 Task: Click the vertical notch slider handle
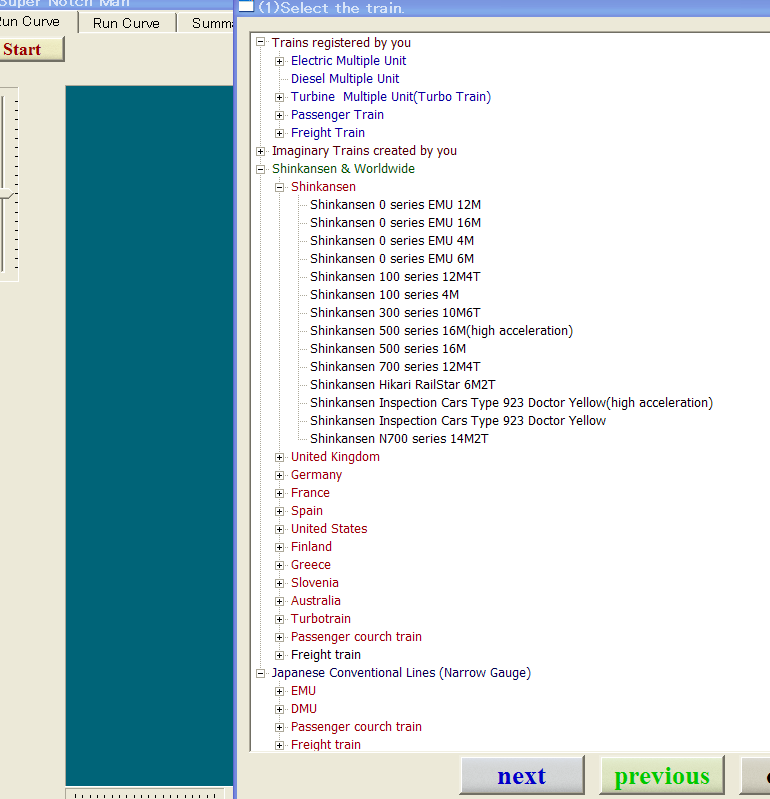coord(6,194)
